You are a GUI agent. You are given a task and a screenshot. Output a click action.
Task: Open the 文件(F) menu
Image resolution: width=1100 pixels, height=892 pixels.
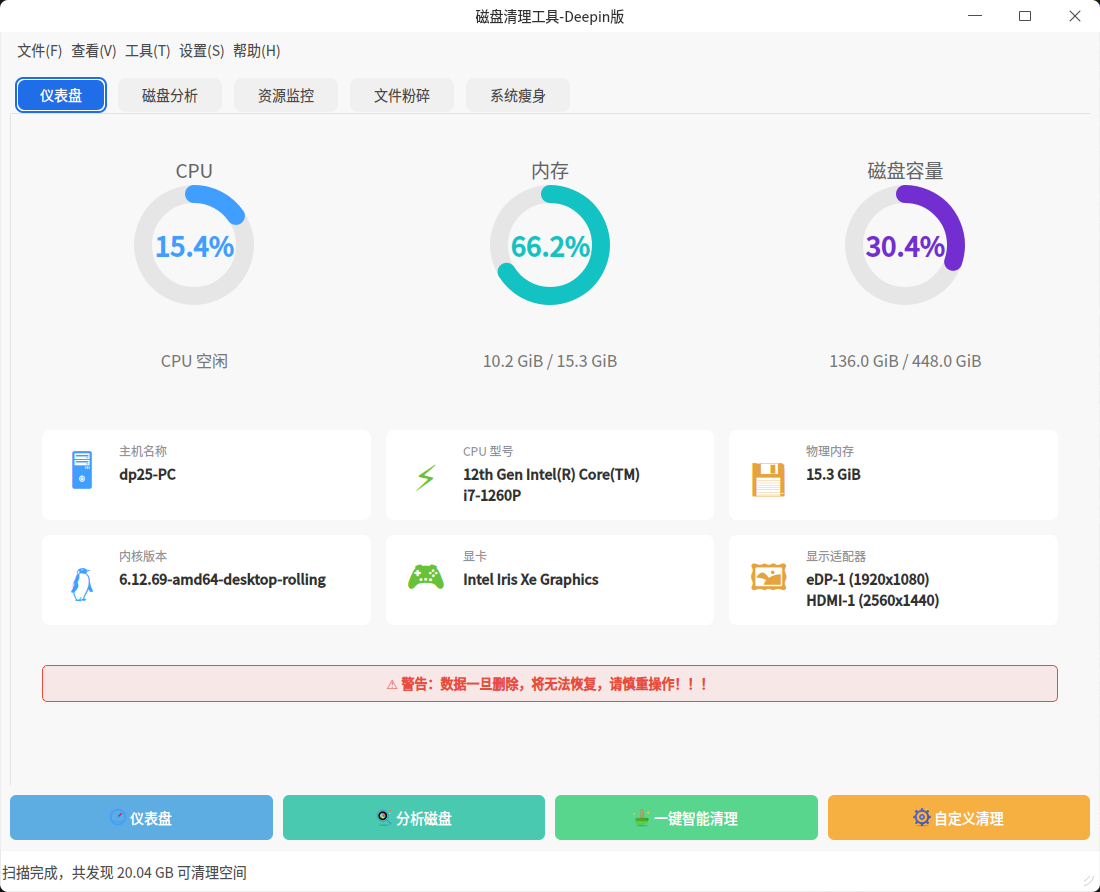[40, 51]
